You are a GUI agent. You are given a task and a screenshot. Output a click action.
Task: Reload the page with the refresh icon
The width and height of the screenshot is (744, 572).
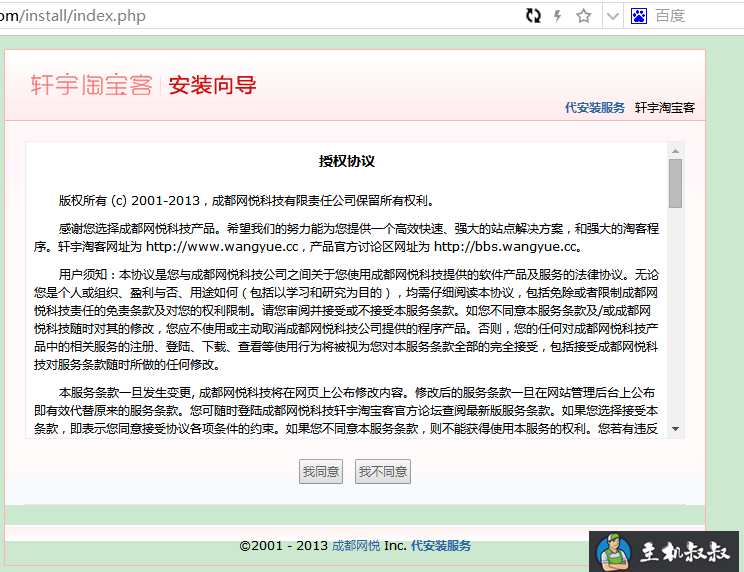[x=533, y=16]
